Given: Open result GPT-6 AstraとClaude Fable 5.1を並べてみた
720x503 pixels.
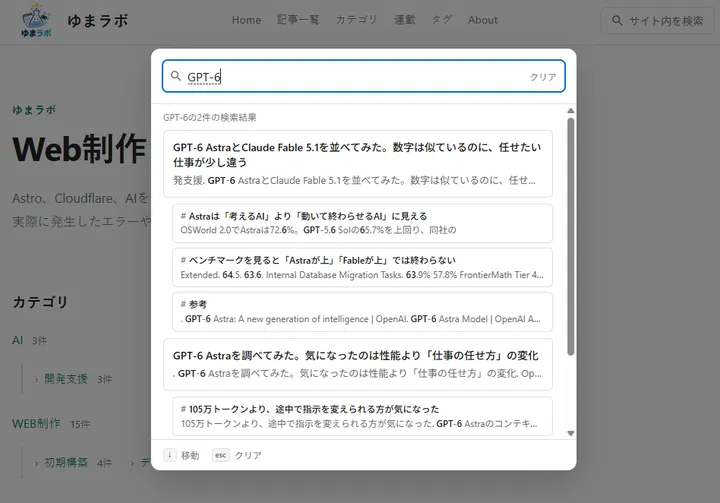Looking at the screenshot, I should 358,164.
